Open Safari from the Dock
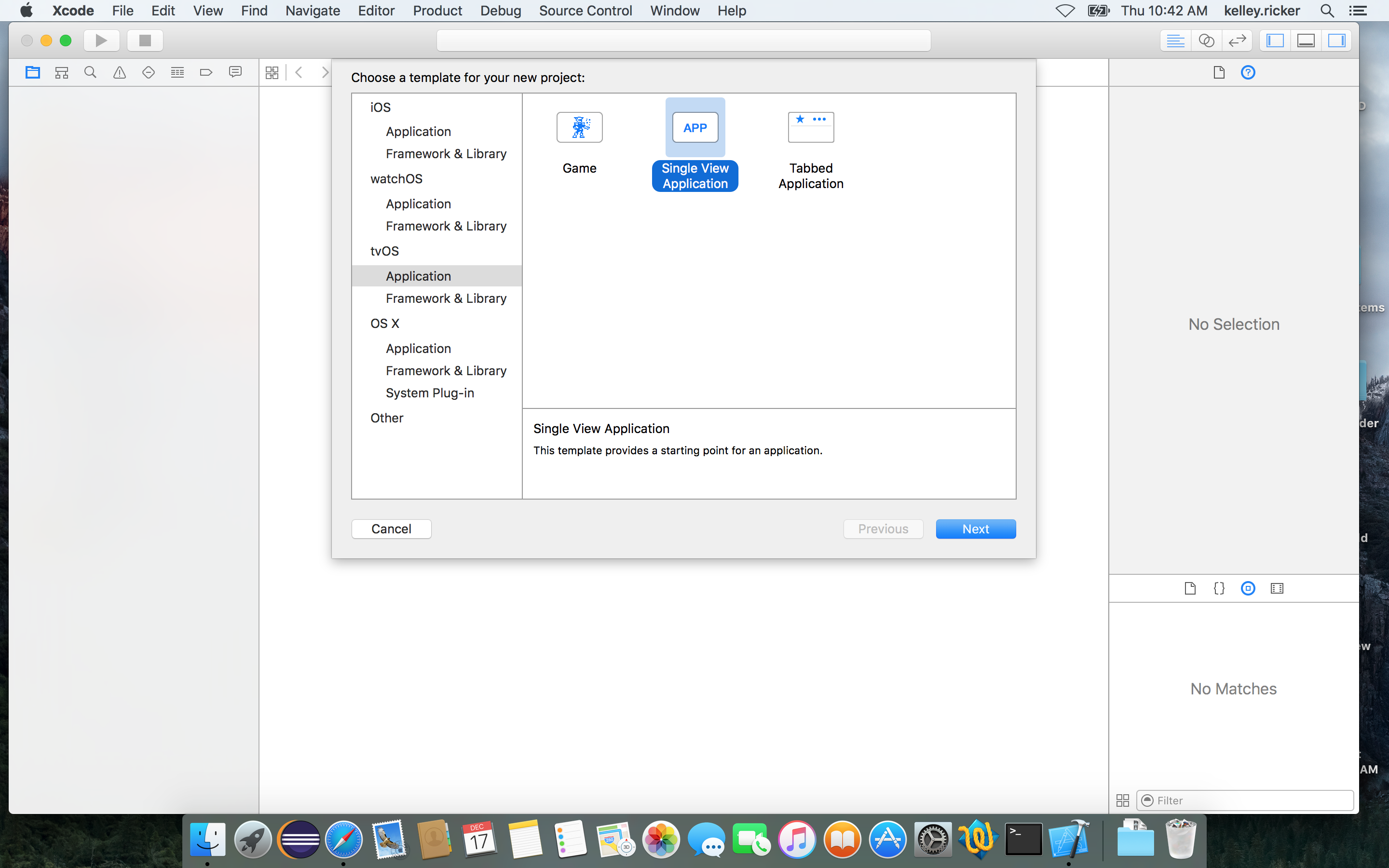Viewport: 1389px width, 868px height. point(344,840)
